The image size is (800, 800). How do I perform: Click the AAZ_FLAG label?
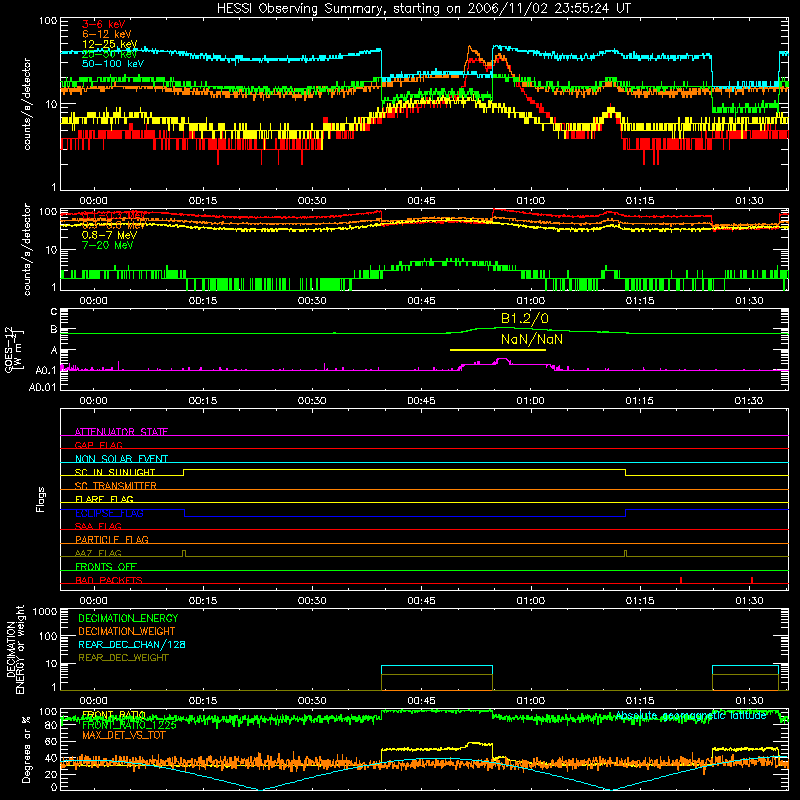point(98,553)
